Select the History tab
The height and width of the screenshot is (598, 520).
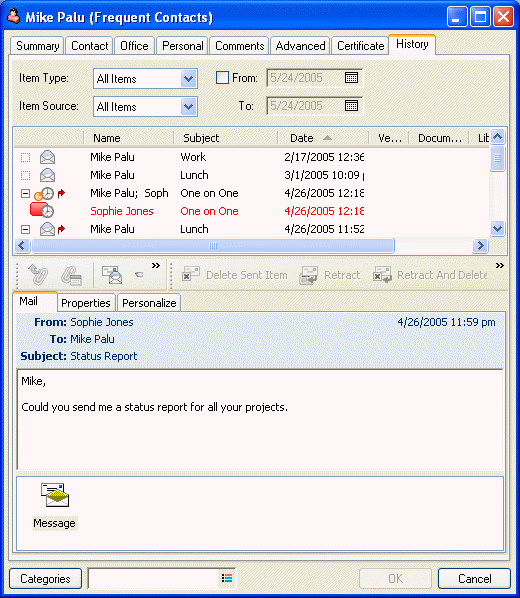coord(412,44)
